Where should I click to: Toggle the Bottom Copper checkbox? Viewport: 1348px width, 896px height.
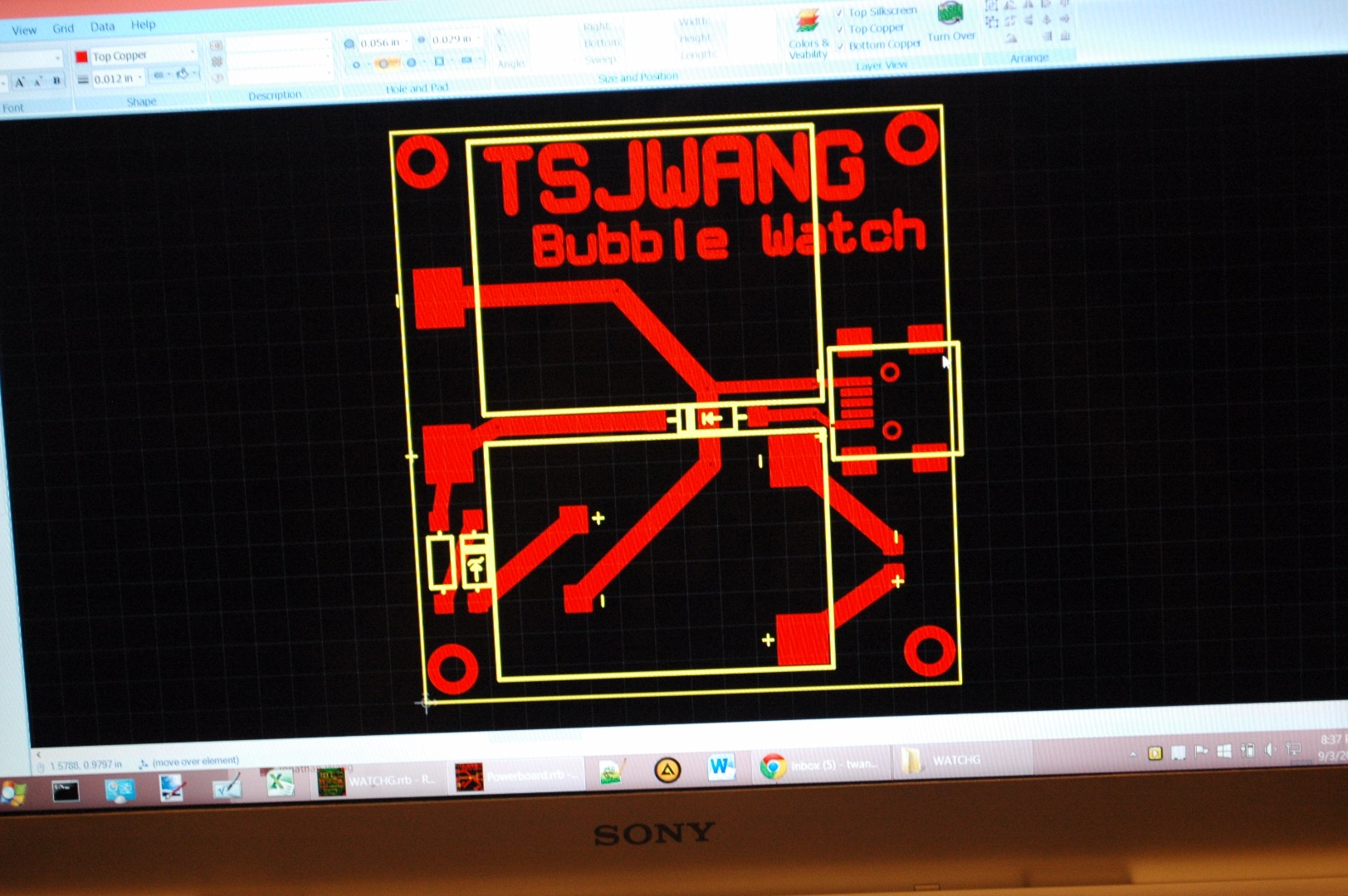click(841, 46)
